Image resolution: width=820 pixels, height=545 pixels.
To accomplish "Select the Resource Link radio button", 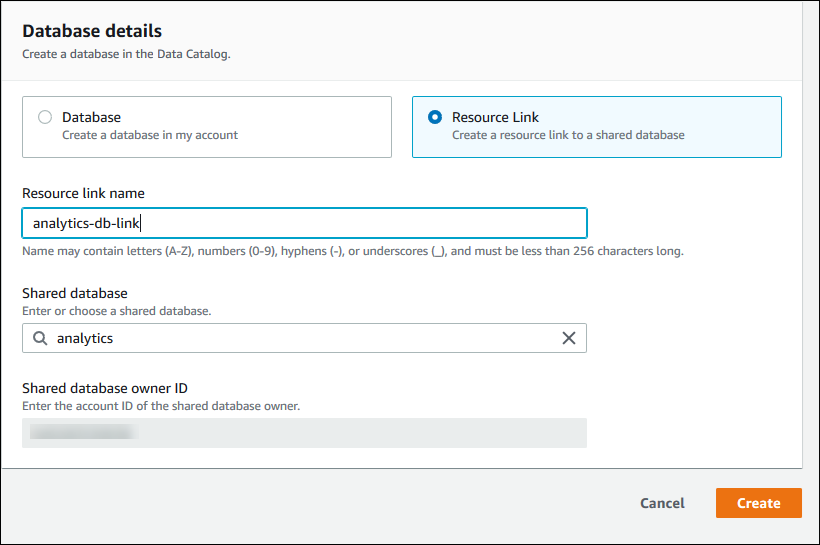I will 435,117.
